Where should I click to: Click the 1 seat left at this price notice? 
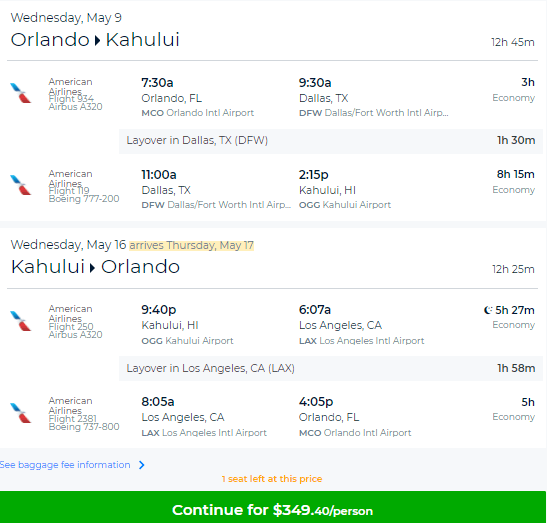coord(272,479)
